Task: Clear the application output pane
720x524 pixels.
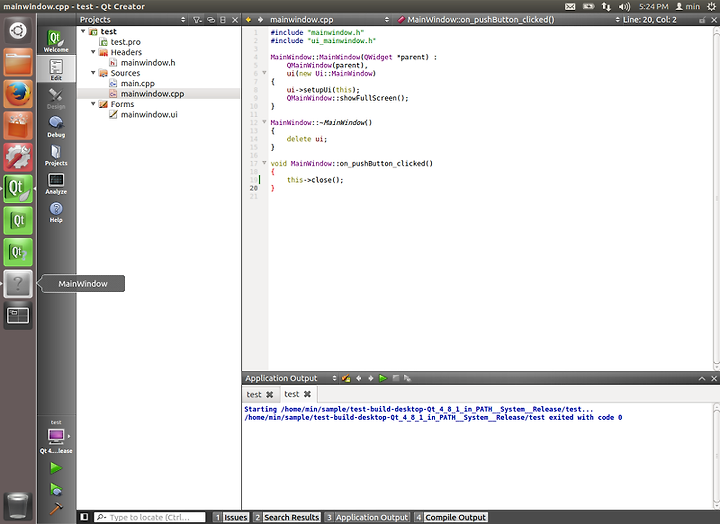Action: (x=346, y=378)
